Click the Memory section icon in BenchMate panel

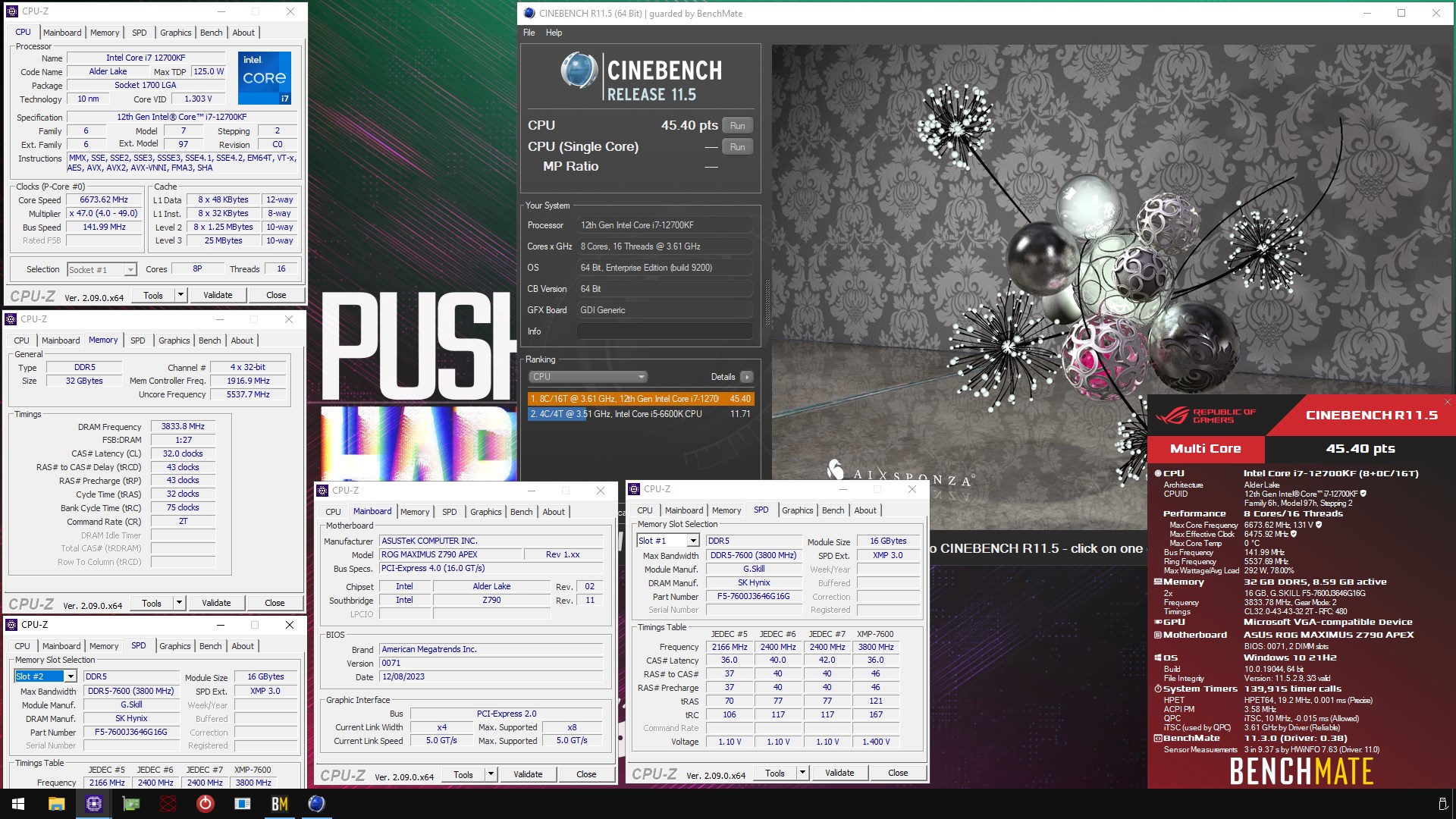pos(1158,582)
